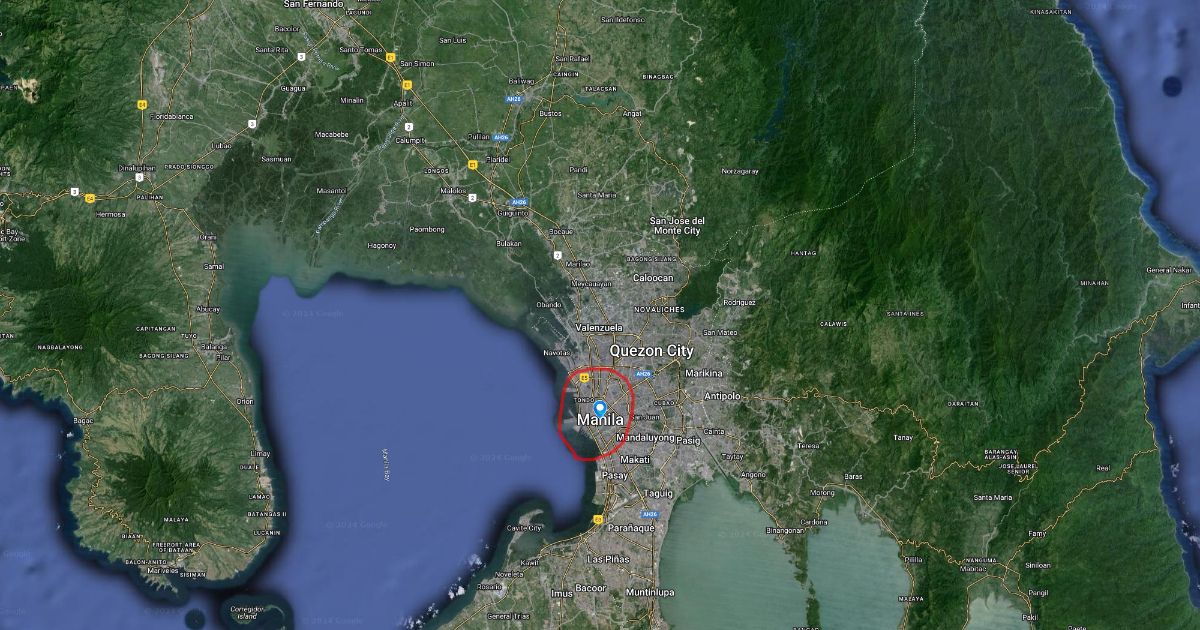Click the General Nakar label

1169,270
